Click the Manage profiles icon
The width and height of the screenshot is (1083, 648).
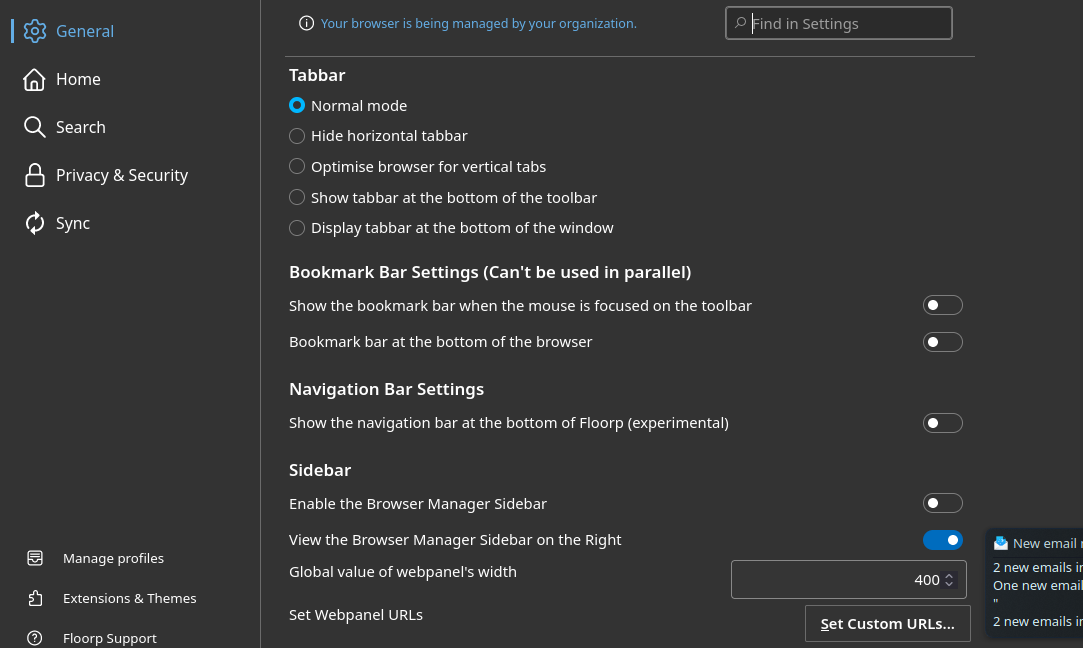tap(35, 558)
